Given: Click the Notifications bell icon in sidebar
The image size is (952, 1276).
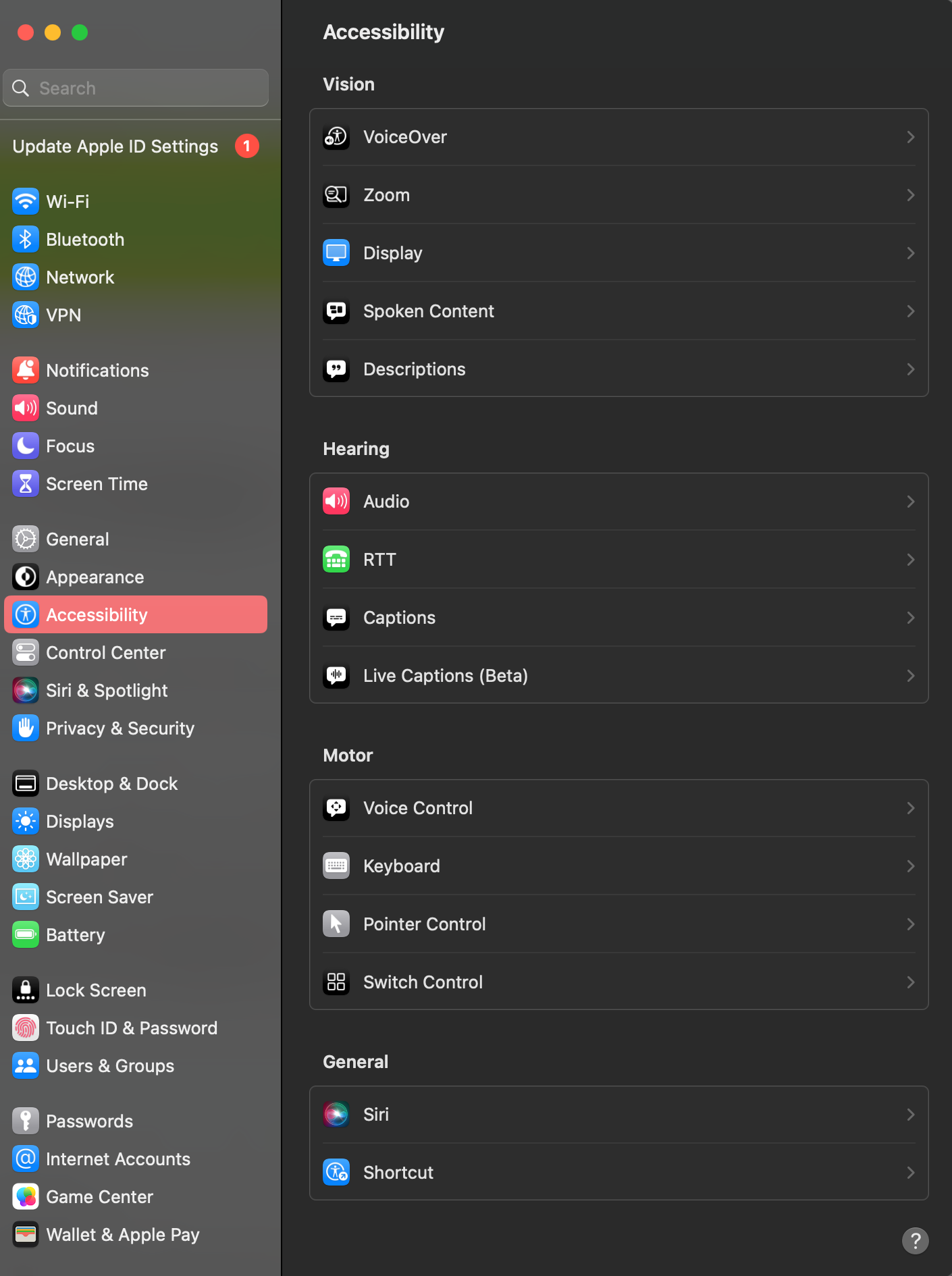Looking at the screenshot, I should [26, 371].
